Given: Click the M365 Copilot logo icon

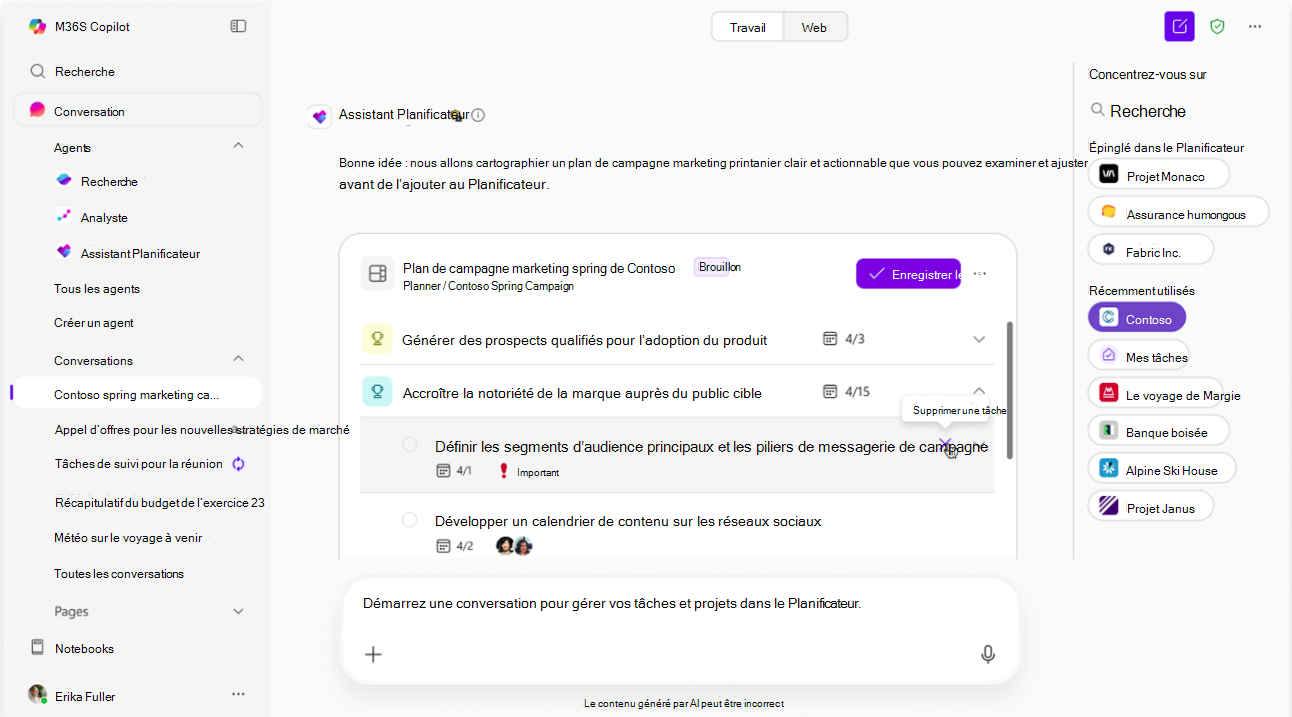Looking at the screenshot, I should (x=37, y=27).
